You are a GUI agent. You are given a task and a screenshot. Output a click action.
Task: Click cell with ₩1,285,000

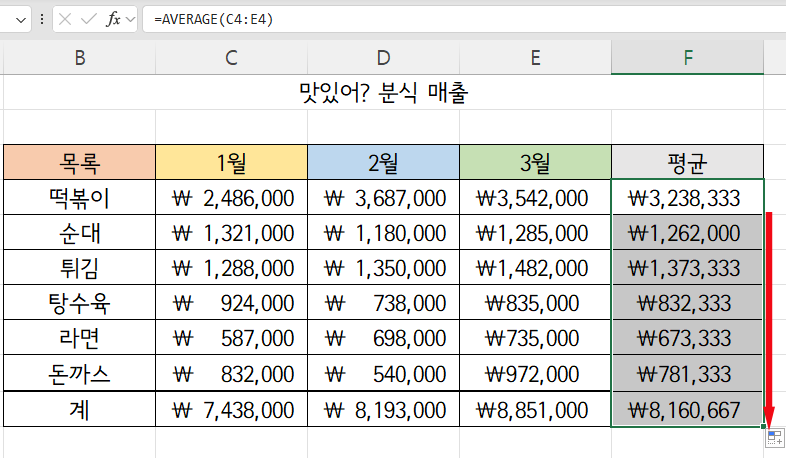[x=535, y=233]
